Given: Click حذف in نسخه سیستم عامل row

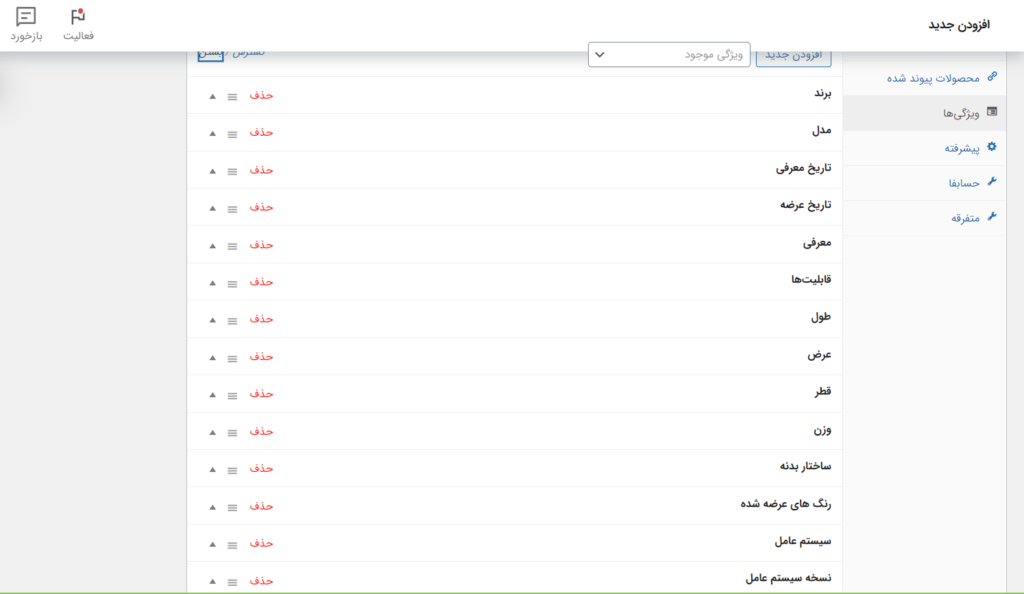Looking at the screenshot, I should (261, 581).
